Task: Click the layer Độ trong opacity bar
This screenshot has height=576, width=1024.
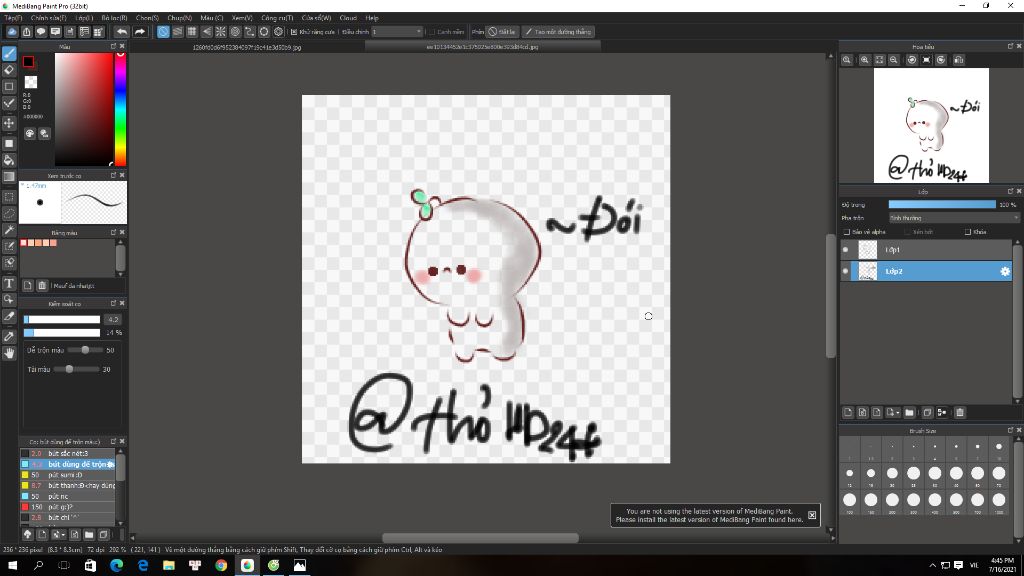Action: [942, 204]
